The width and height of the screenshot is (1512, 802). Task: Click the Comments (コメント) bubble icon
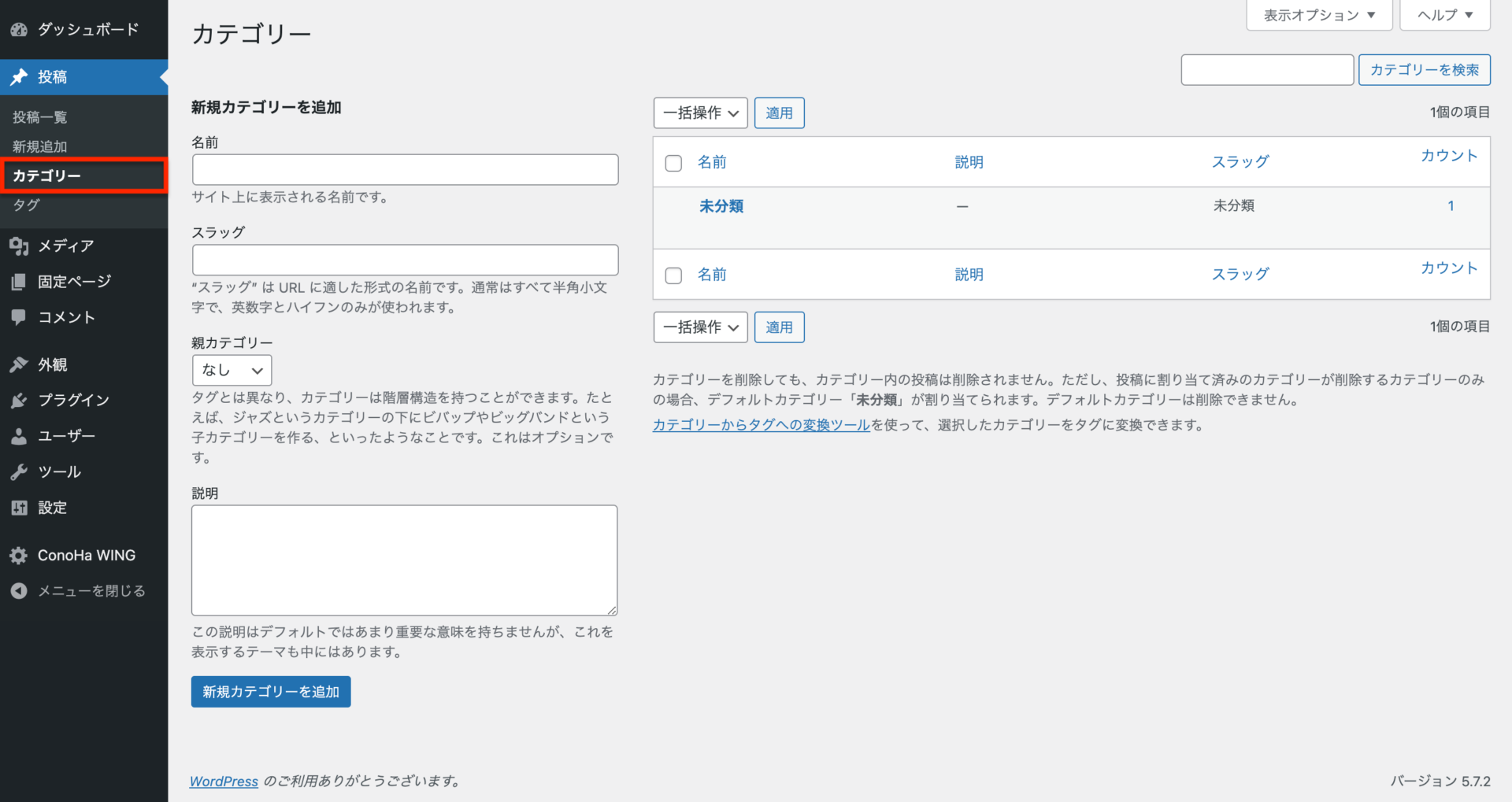pos(19,317)
